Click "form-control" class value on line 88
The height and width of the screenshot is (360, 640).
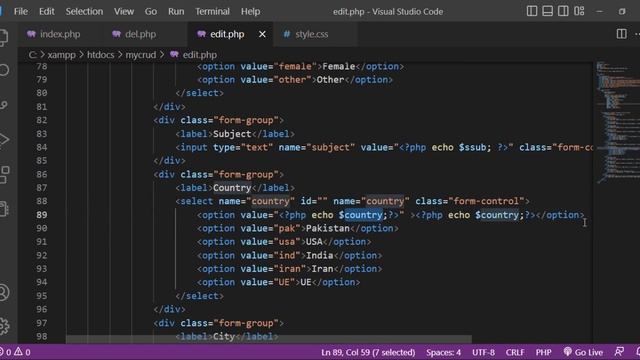click(x=486, y=201)
